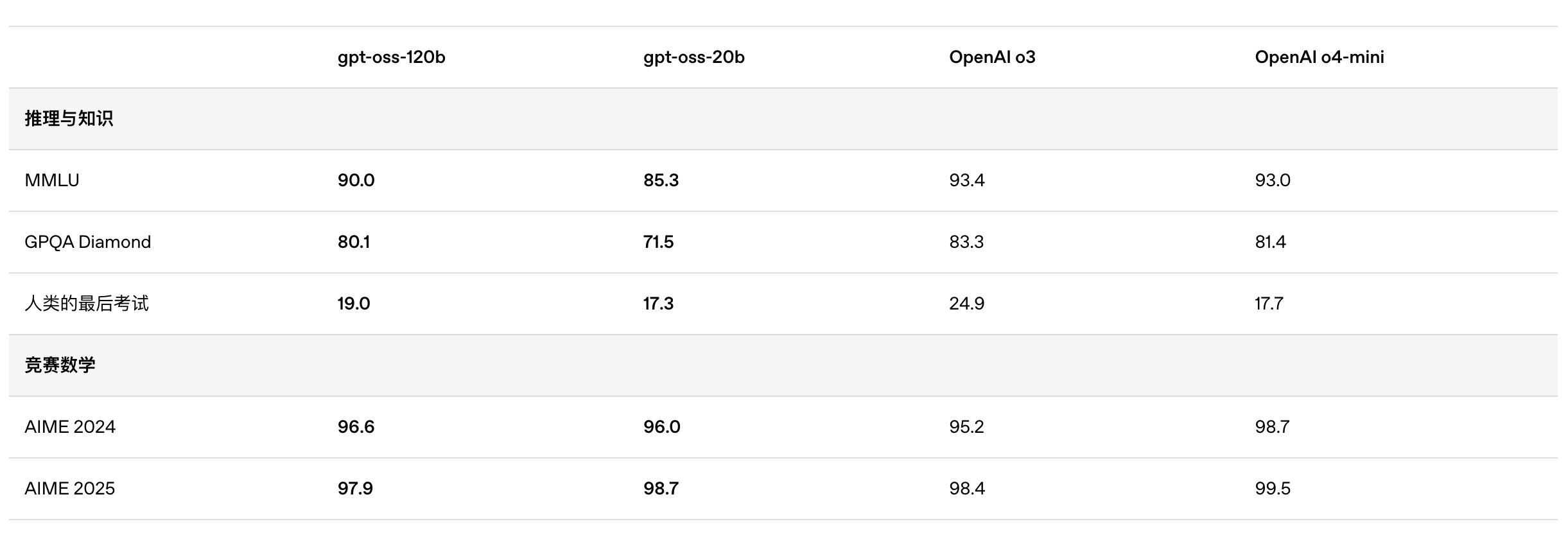This screenshot has height=533, width=1568.
Task: Select the 85.3 MMLU score cell
Action: click(661, 180)
